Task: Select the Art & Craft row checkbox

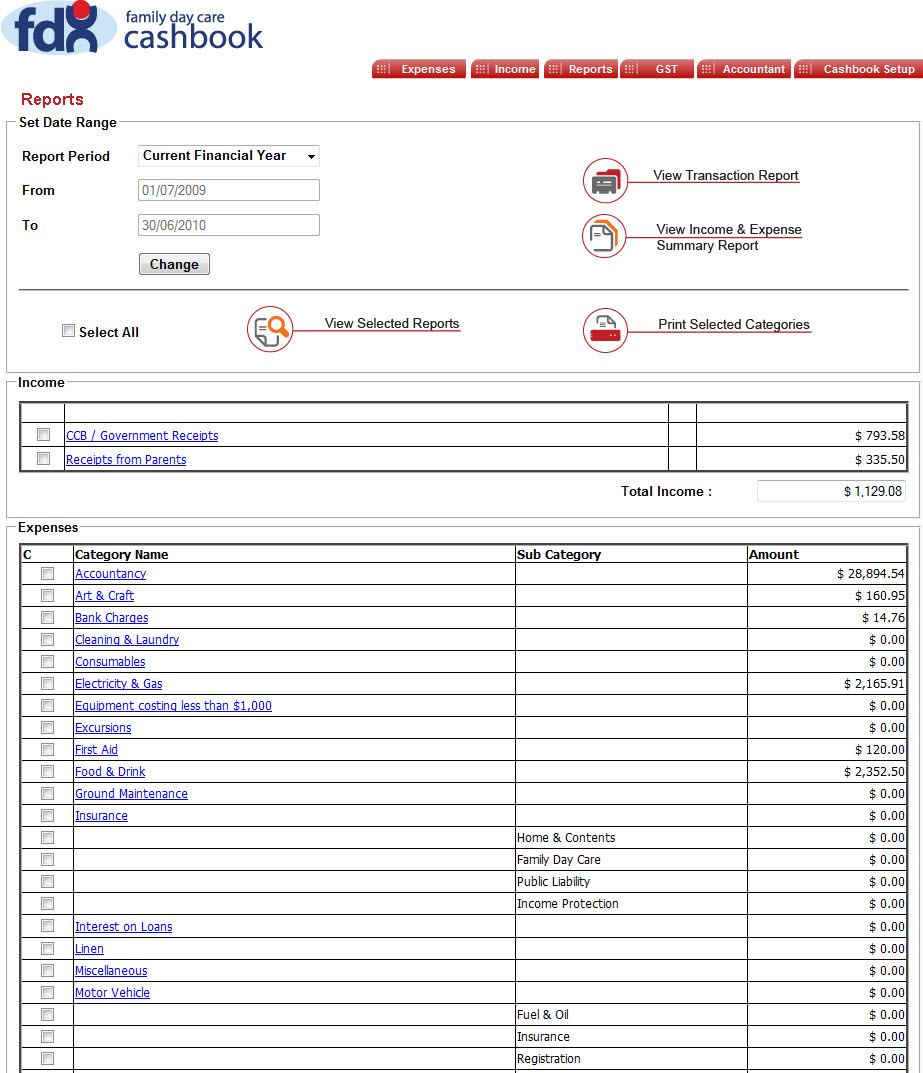Action: tap(47, 595)
